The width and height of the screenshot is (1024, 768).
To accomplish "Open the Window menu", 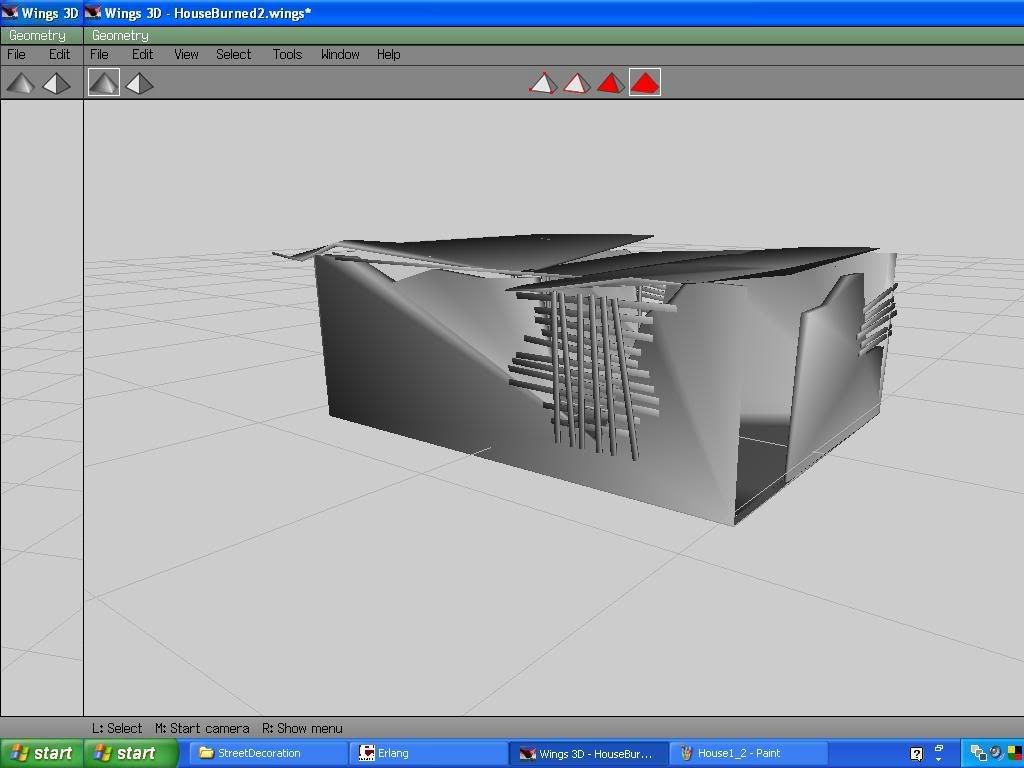I will point(340,54).
